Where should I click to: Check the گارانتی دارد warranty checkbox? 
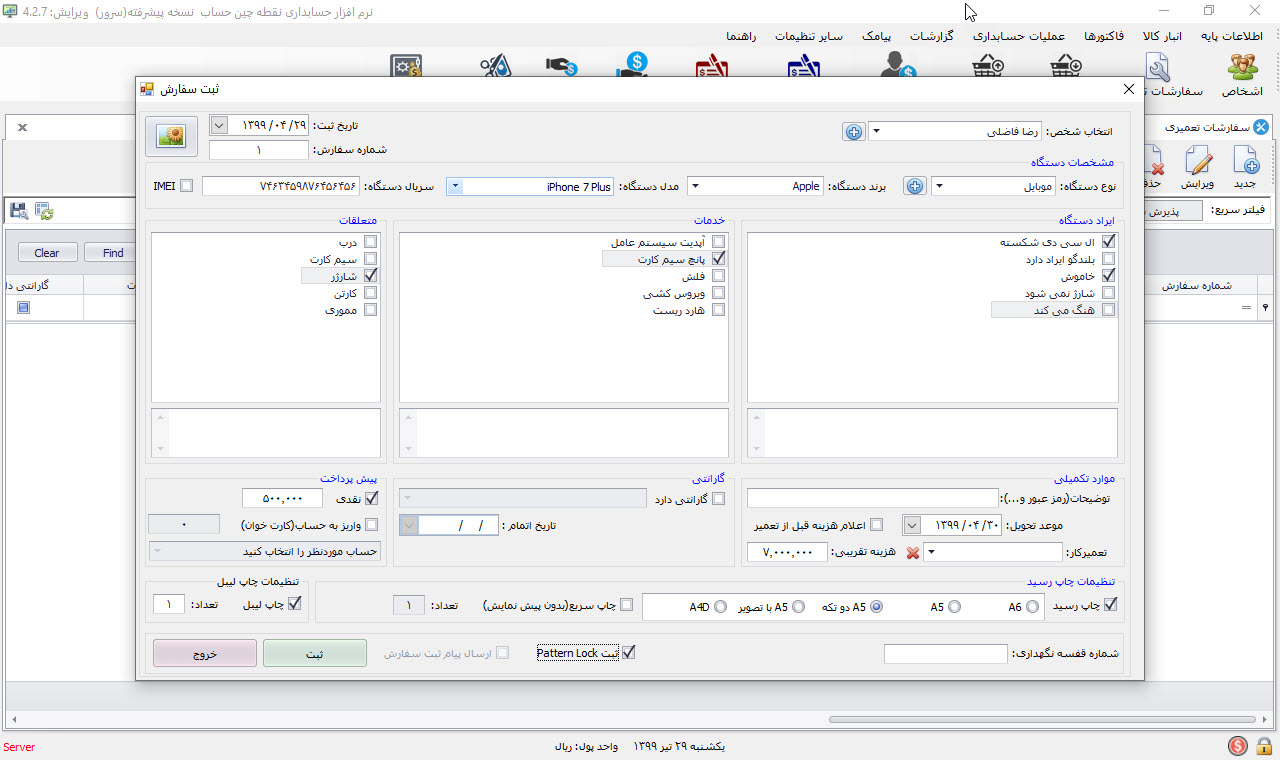point(717,499)
